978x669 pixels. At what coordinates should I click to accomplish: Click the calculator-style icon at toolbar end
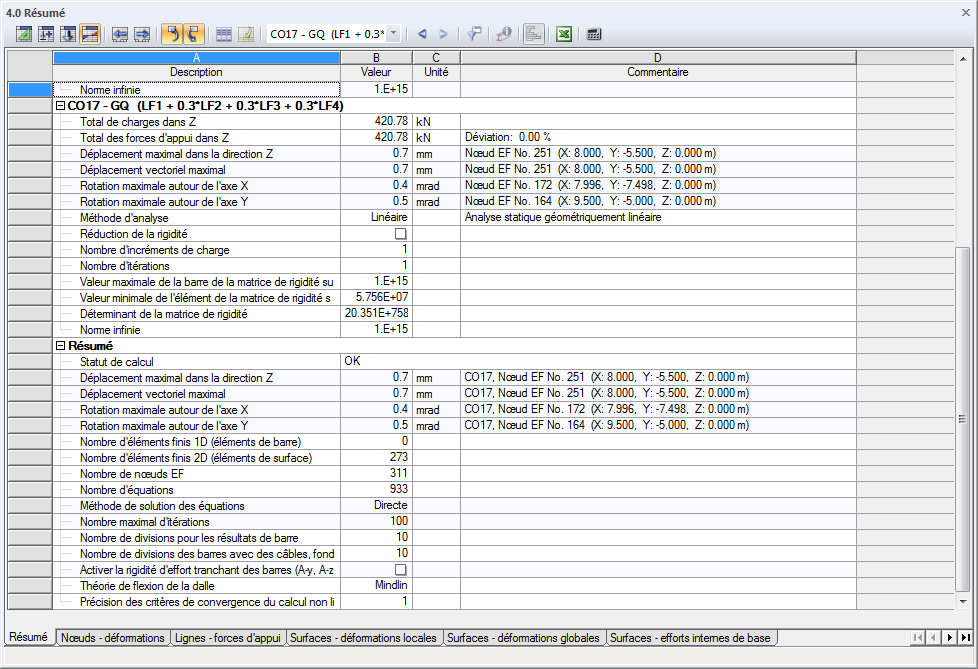point(594,34)
